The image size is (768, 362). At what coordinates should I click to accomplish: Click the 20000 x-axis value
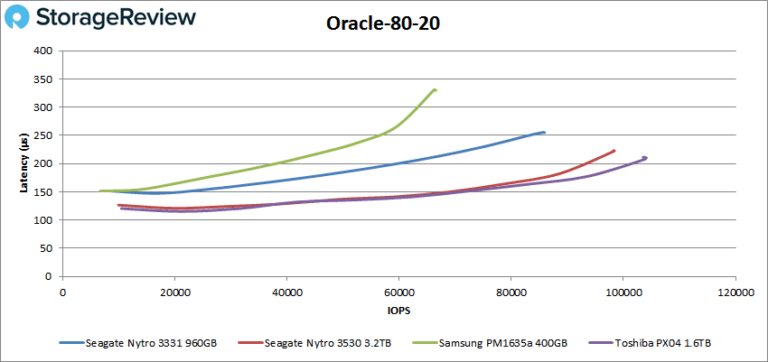pos(175,292)
